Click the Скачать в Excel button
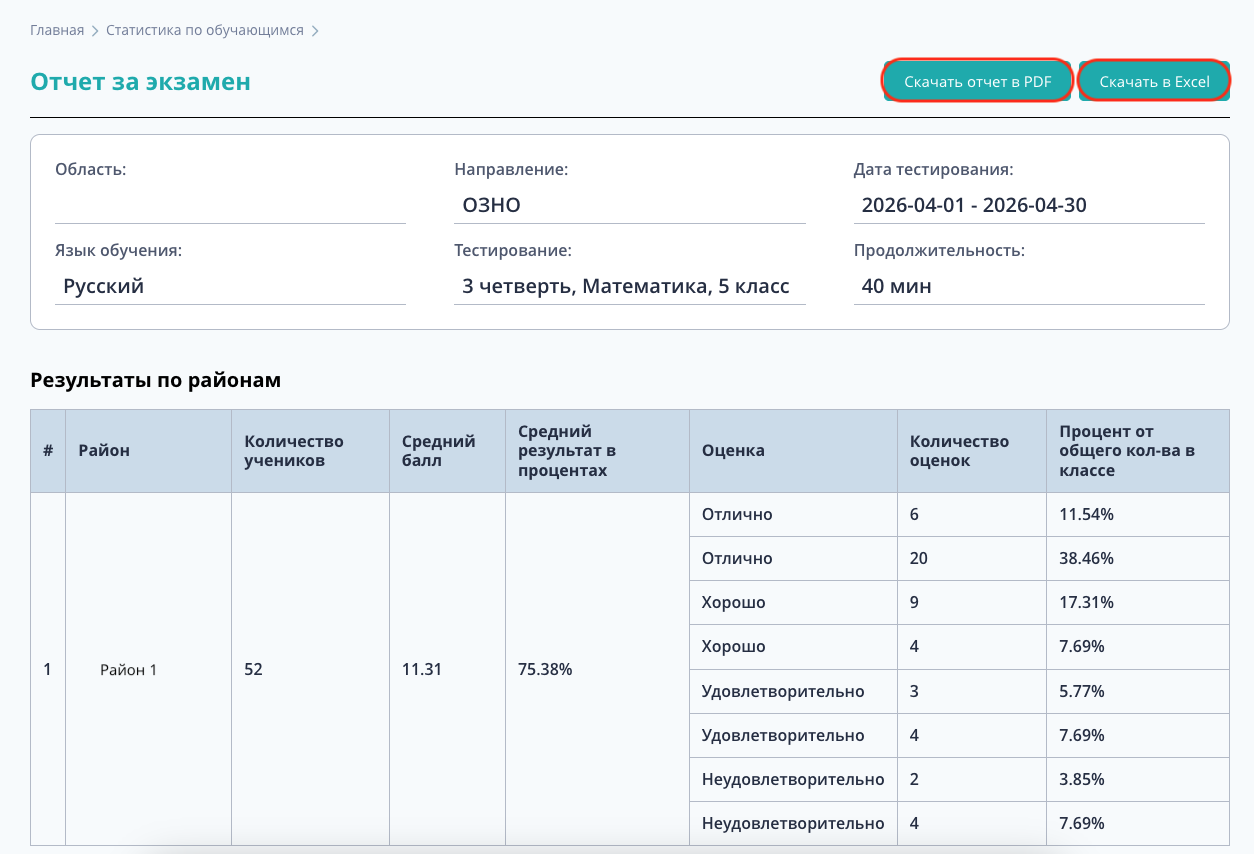 [1154, 82]
